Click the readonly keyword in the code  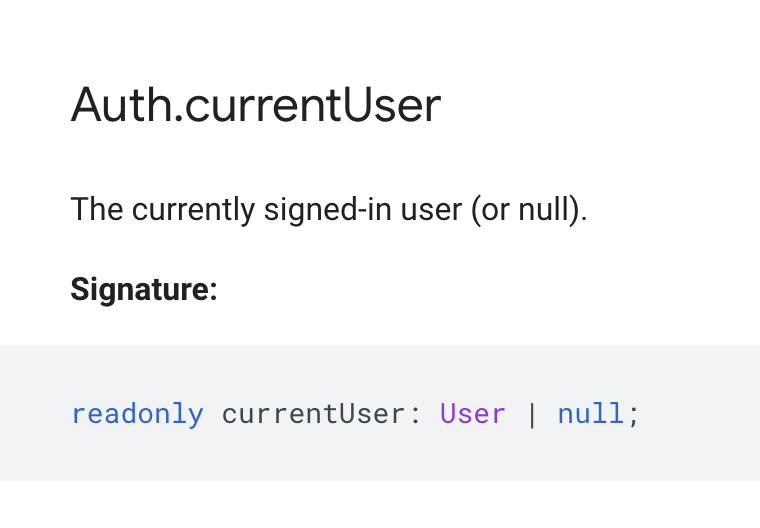[x=138, y=415]
